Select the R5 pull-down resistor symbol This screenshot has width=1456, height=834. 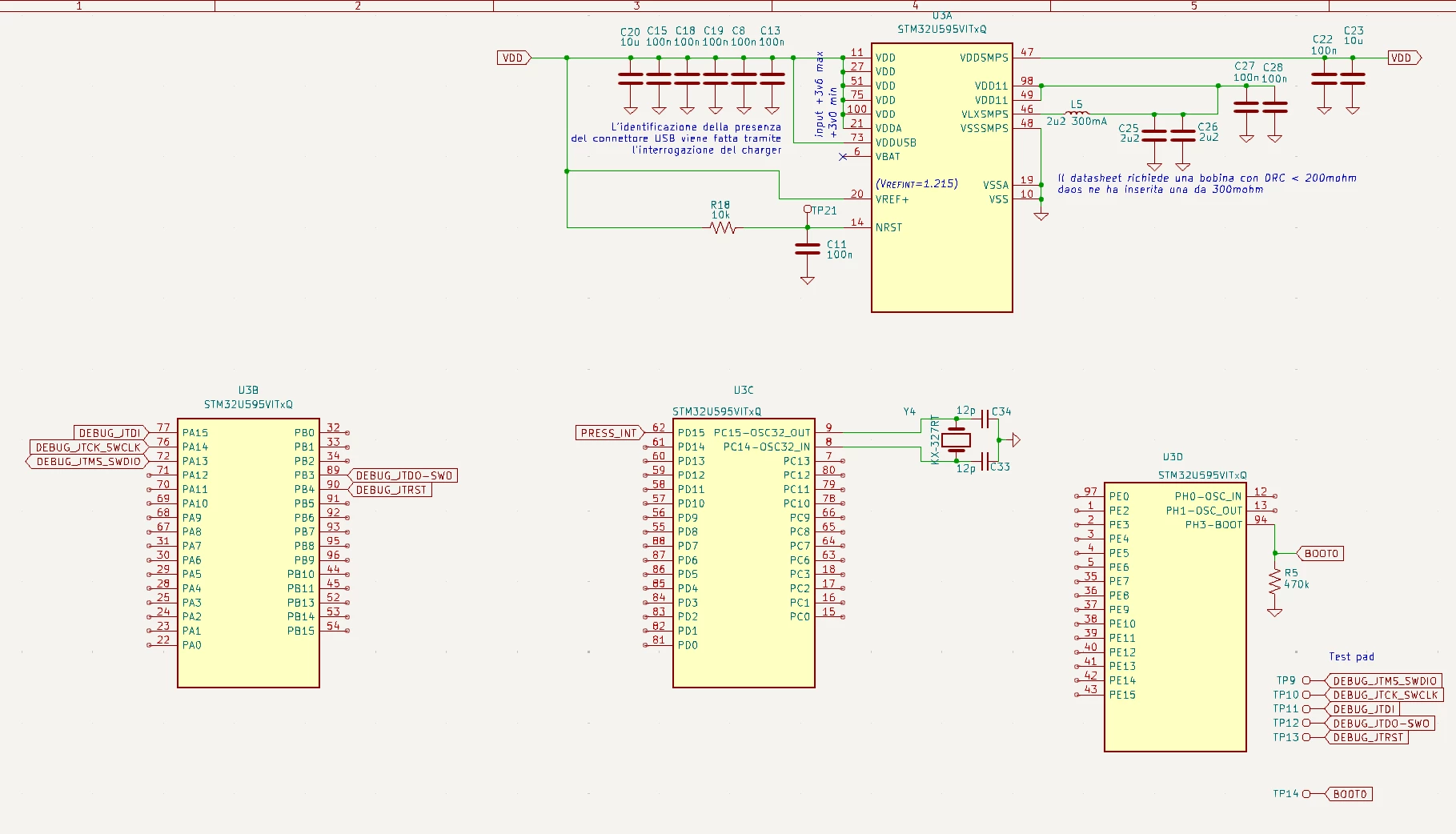tap(1275, 581)
